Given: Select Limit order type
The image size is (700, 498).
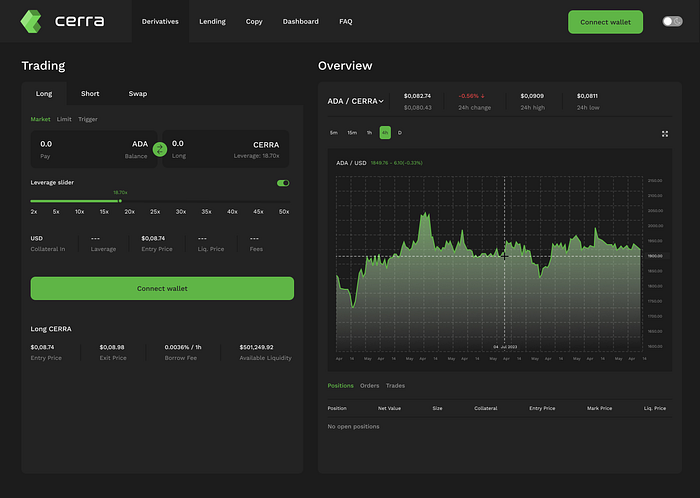Looking at the screenshot, I should point(64,119).
